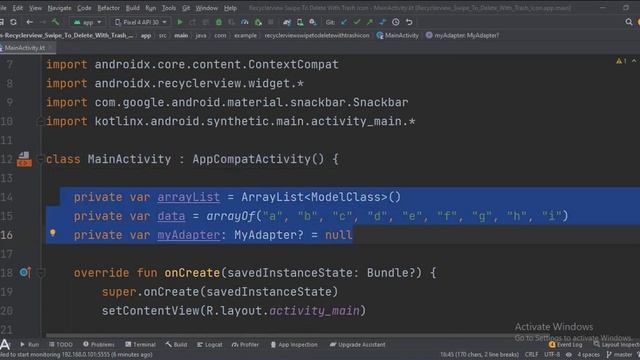Viewport: 640px width, 360px height.
Task: Open the 4 spaces indent selector
Action: point(588,354)
